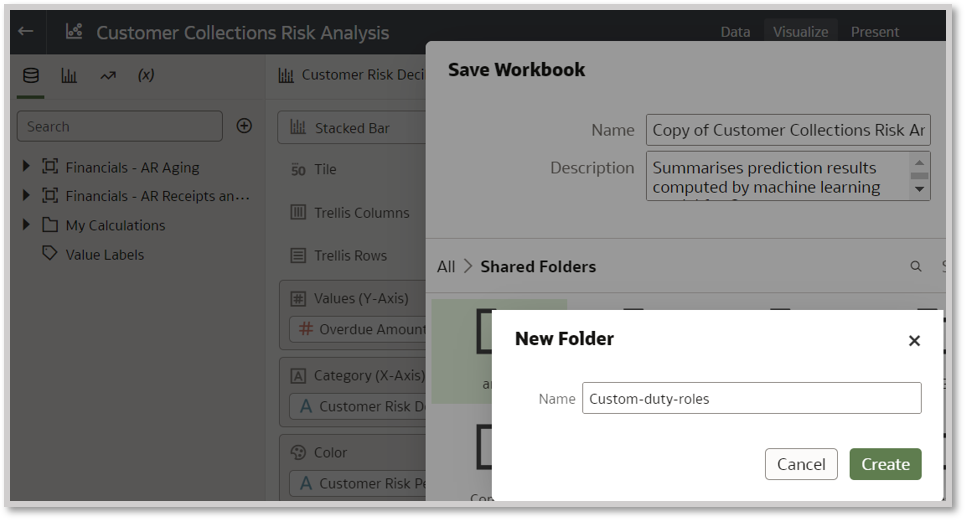This screenshot has height=520, width=965.
Task: Switch to the Visualize tab
Action: 800,32
